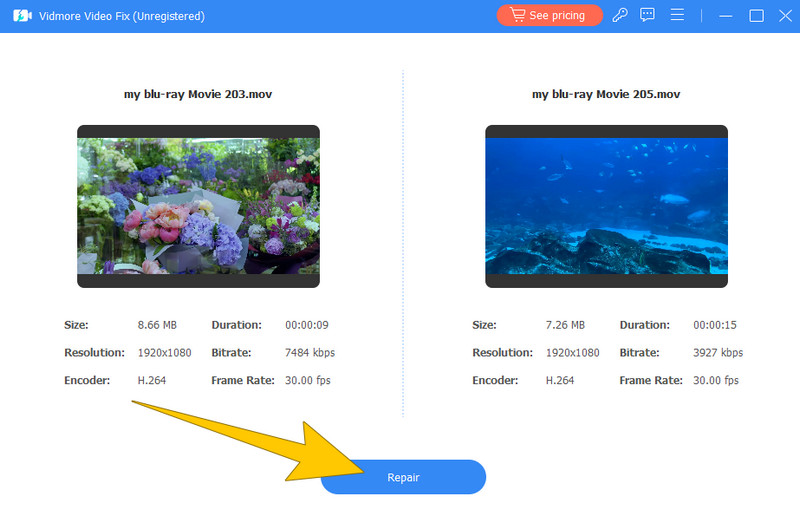Click the 7484 kbps bitrate value

pyautogui.click(x=309, y=353)
